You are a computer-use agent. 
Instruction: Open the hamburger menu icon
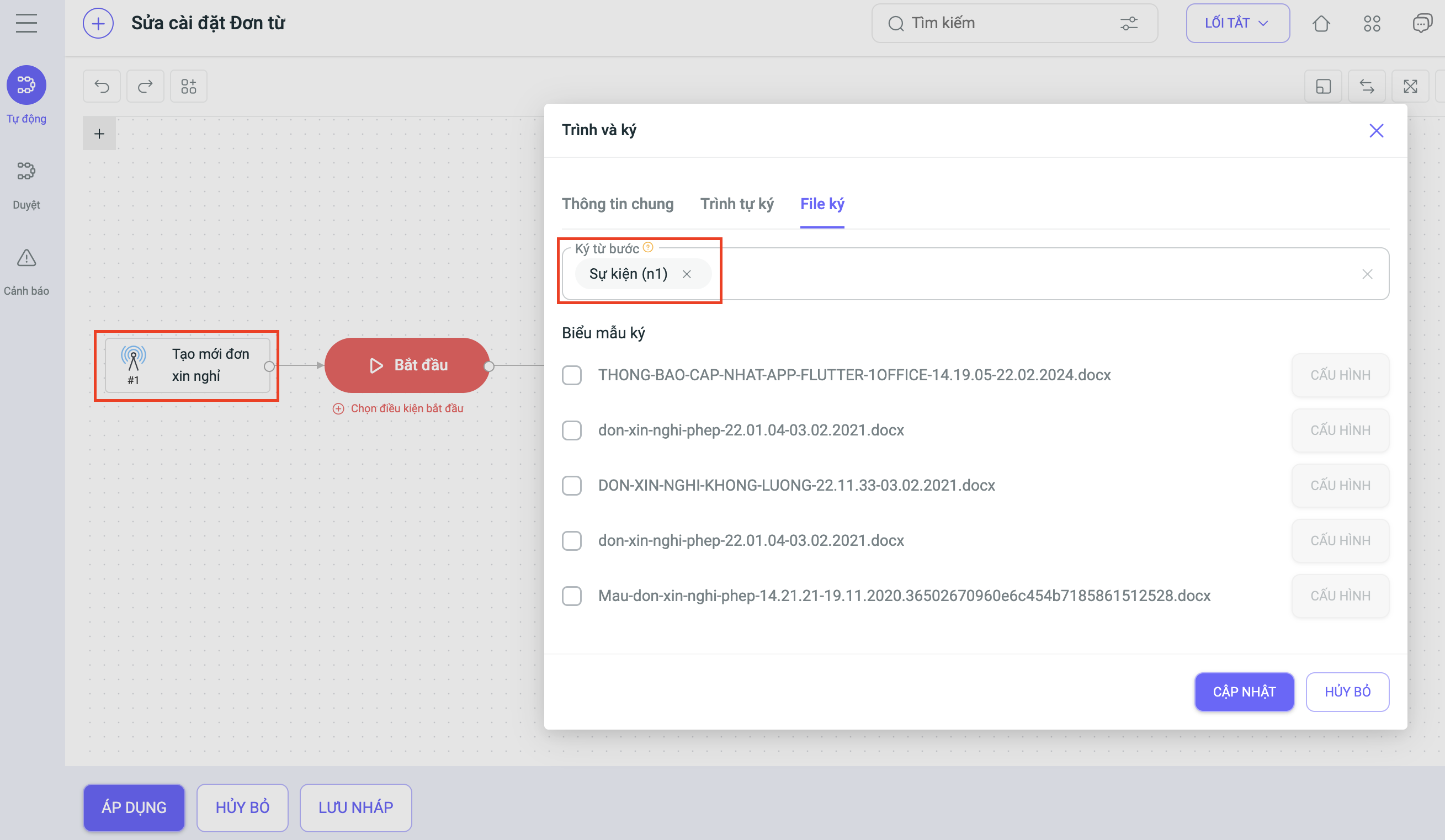26,24
